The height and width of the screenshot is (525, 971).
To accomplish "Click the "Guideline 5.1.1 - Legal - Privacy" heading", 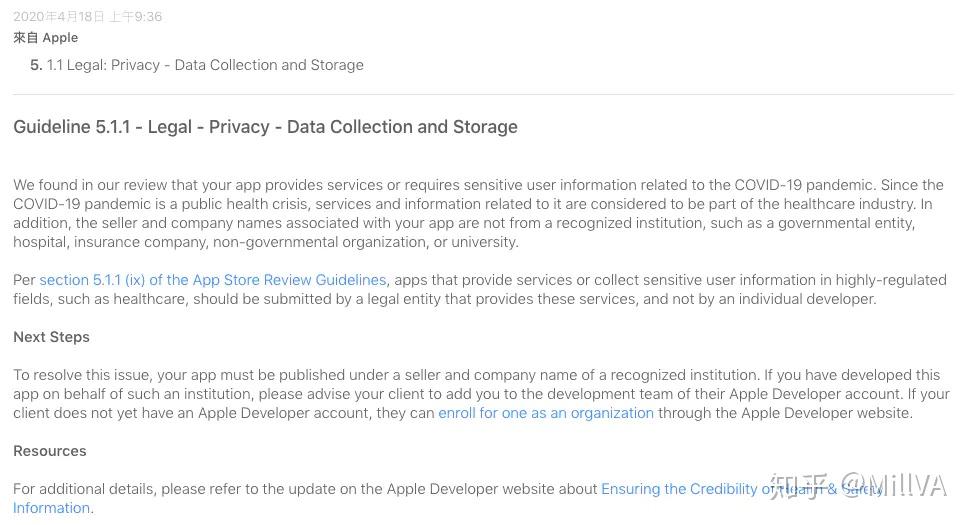I will [265, 127].
